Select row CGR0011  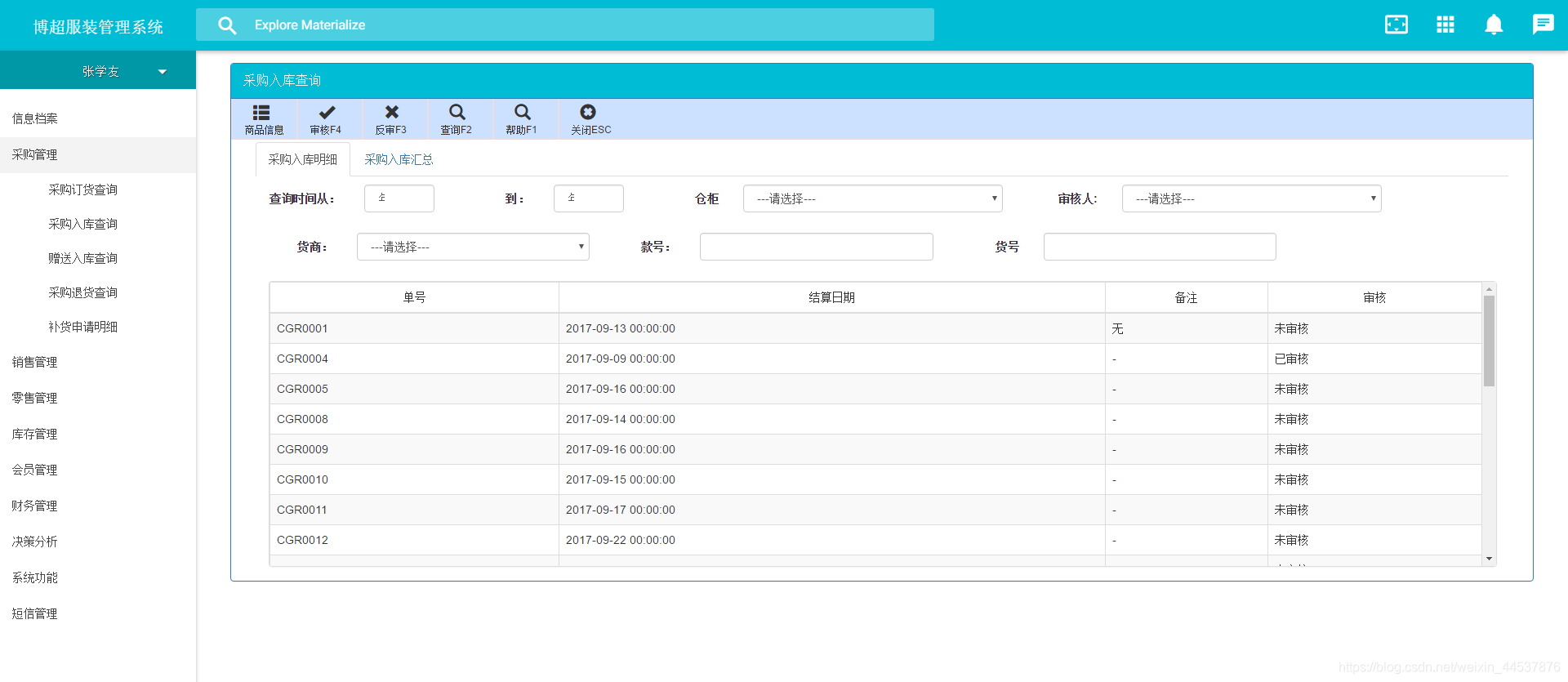pyautogui.click(x=875, y=510)
